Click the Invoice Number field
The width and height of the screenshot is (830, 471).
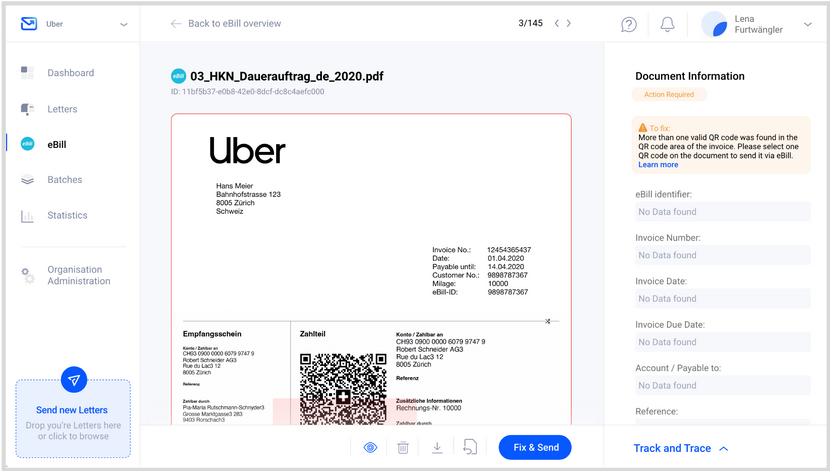coord(723,255)
